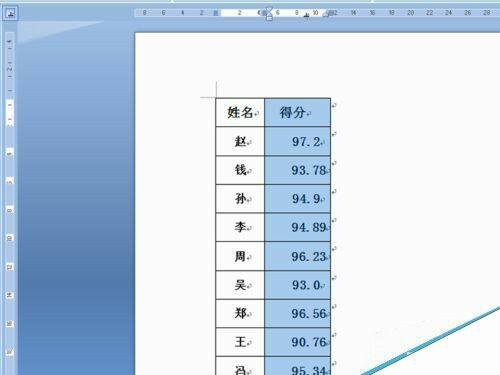Click the score cell 94.9
This screenshot has height=375, width=500.
click(297, 199)
